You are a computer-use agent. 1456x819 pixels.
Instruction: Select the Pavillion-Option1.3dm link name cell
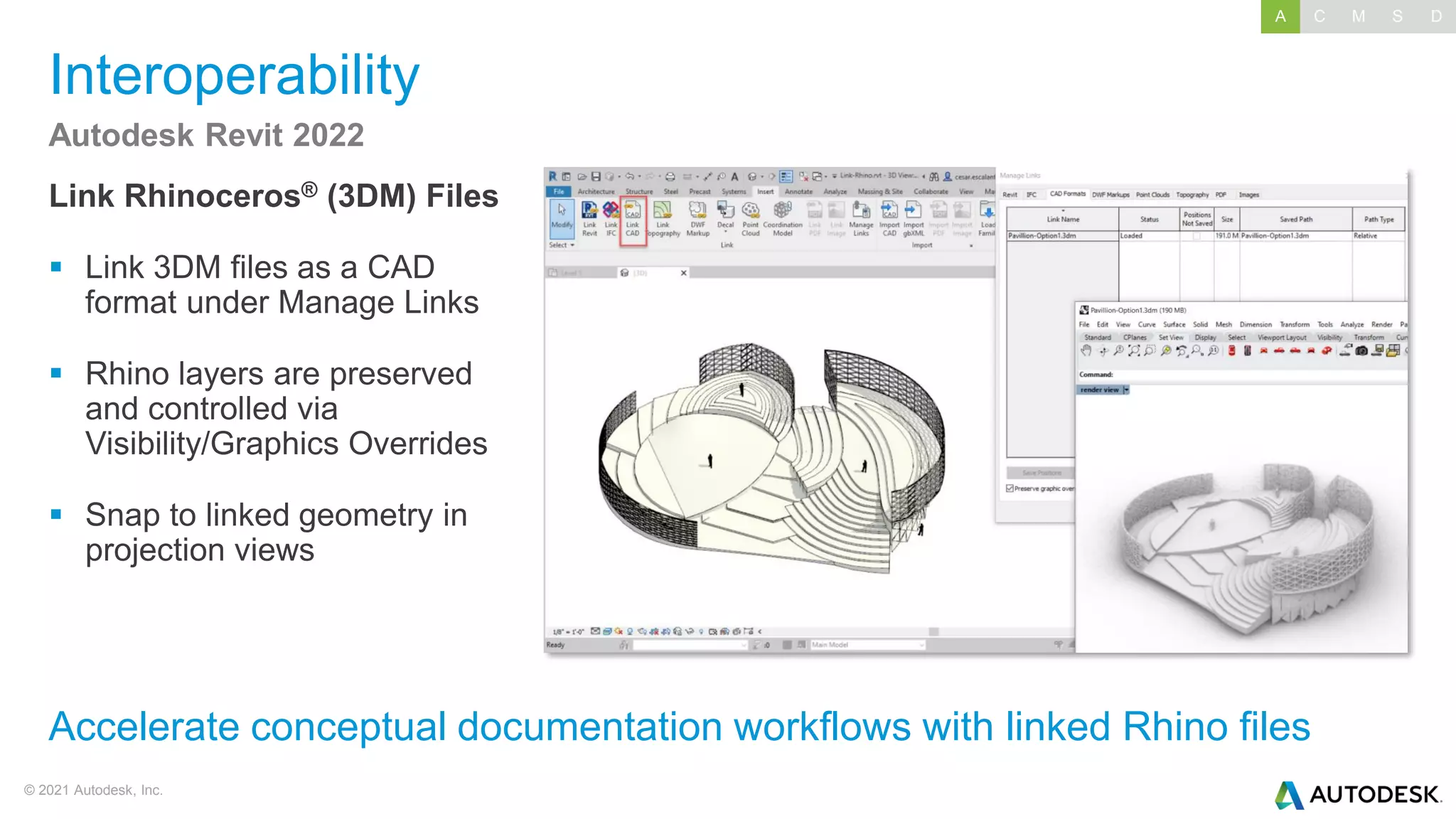[x=1063, y=236]
